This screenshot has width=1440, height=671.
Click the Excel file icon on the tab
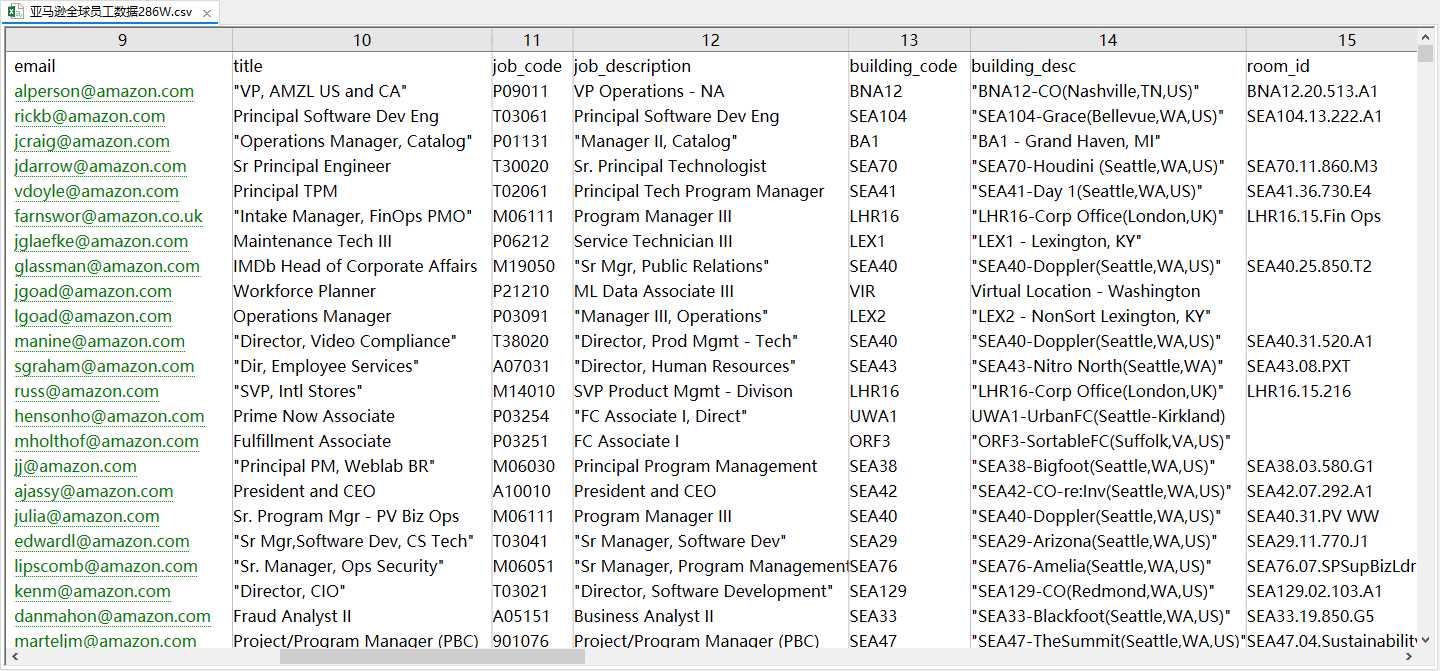coord(15,12)
